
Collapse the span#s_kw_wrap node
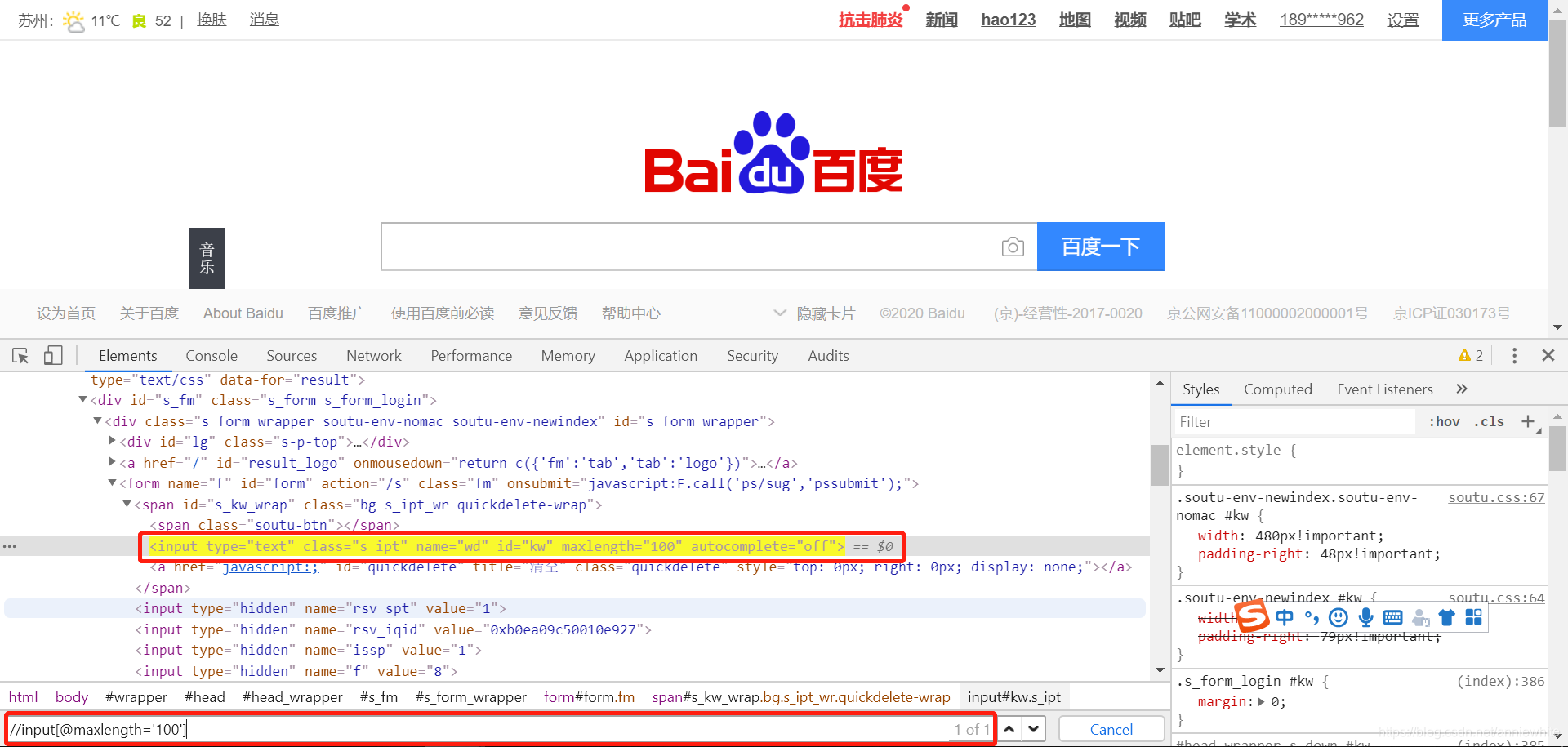pos(127,505)
